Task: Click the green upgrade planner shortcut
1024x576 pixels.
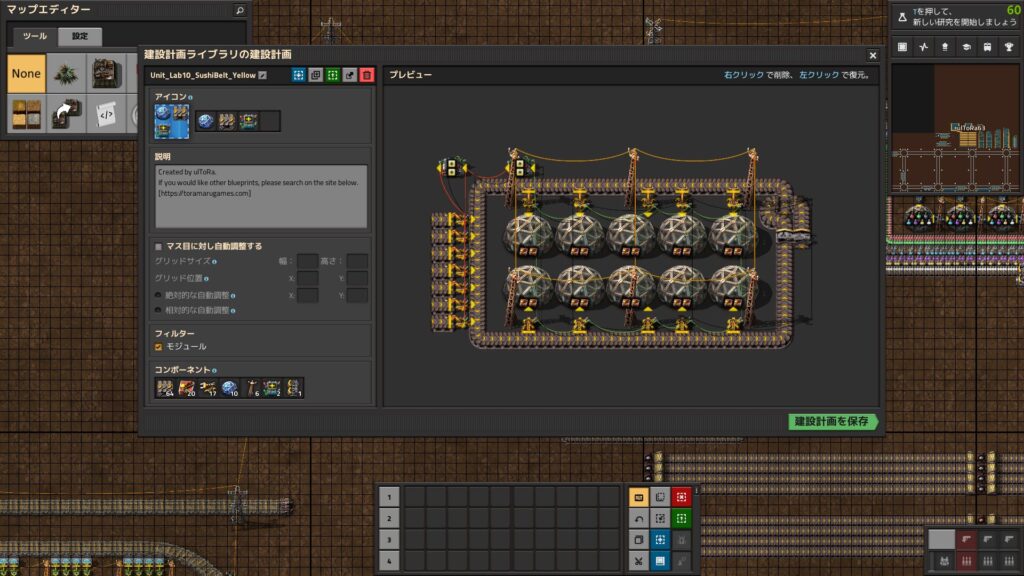Action: coord(681,519)
